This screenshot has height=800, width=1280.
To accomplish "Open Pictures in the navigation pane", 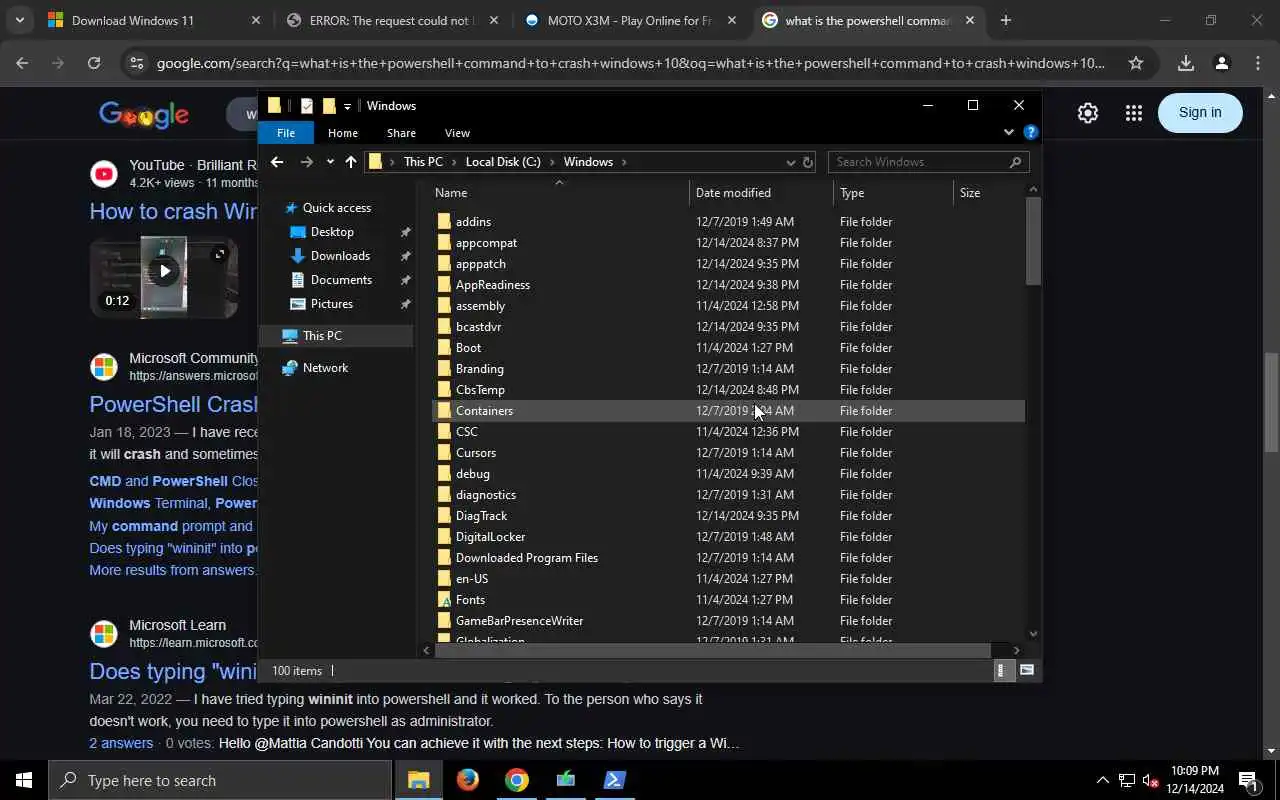I will (331, 304).
